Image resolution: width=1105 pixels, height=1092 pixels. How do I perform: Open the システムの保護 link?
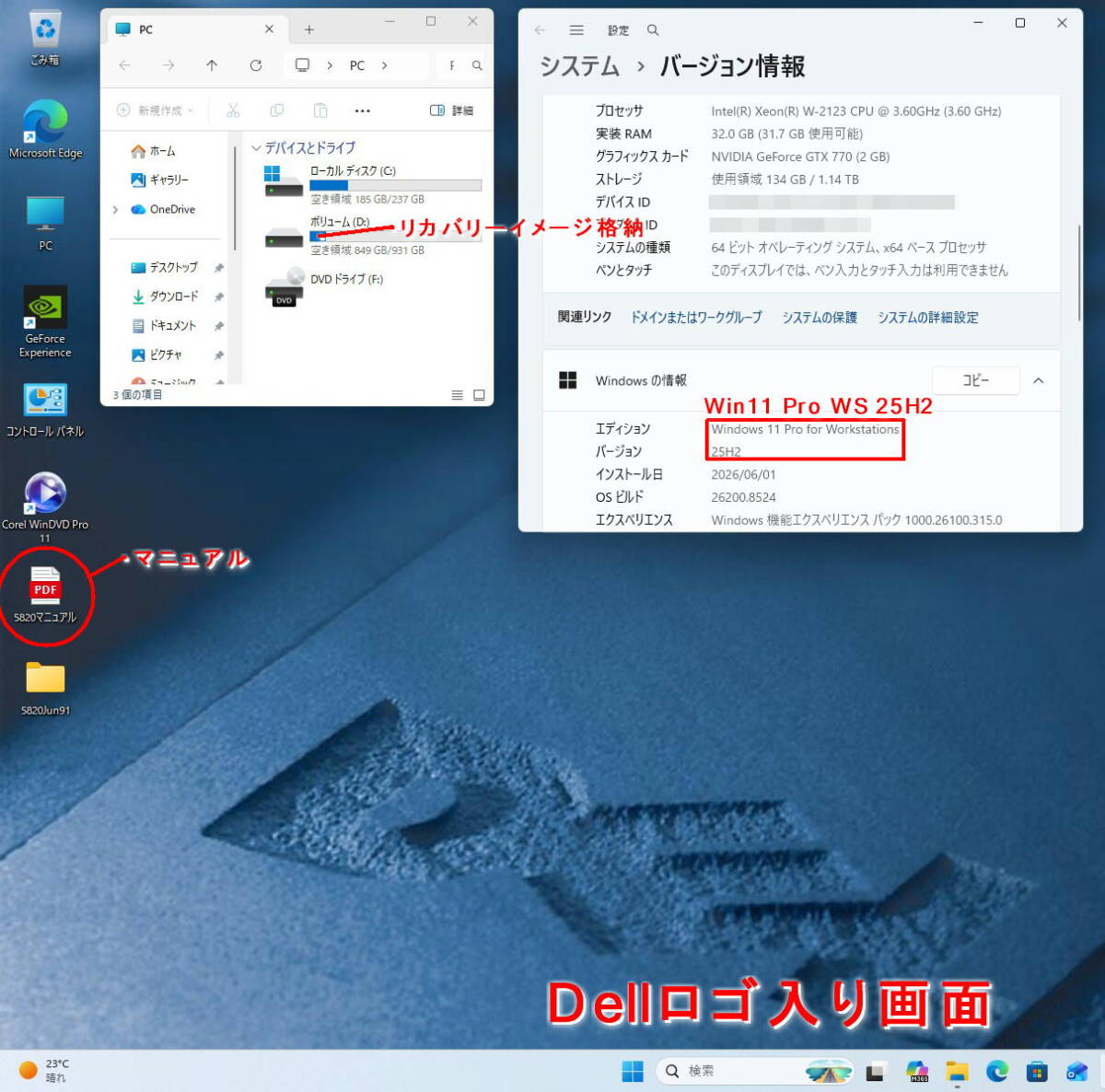pyautogui.click(x=820, y=318)
